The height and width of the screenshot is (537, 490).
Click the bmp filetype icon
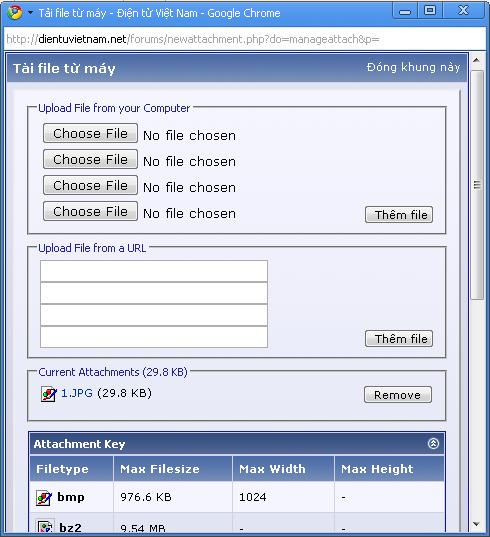[x=44, y=498]
